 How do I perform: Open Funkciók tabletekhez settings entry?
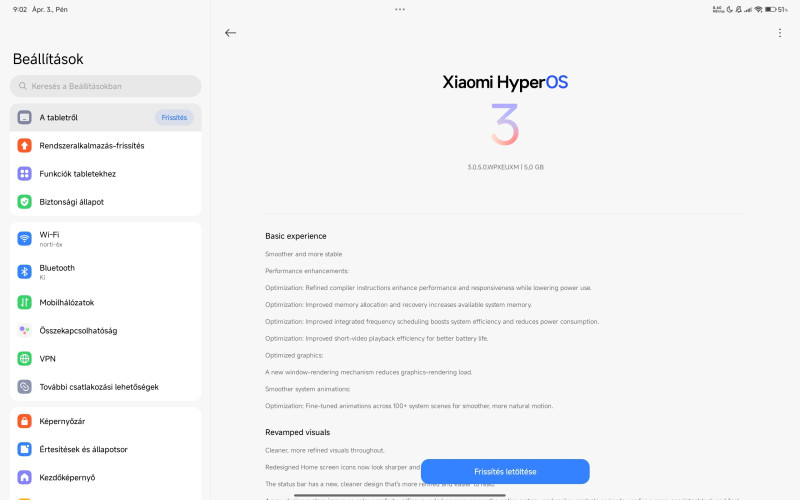coord(106,173)
